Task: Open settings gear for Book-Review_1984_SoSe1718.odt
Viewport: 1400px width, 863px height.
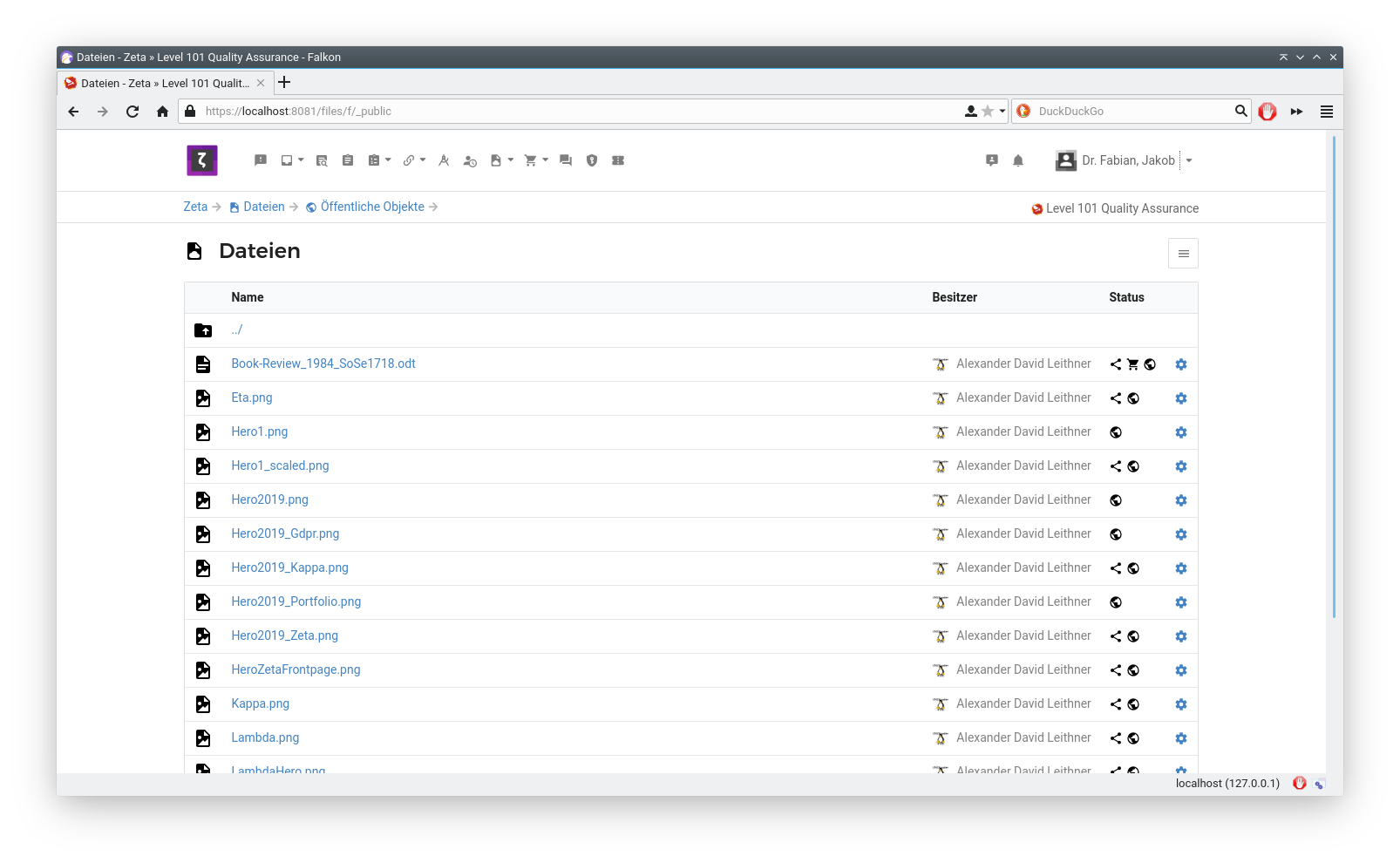Action: 1181,364
